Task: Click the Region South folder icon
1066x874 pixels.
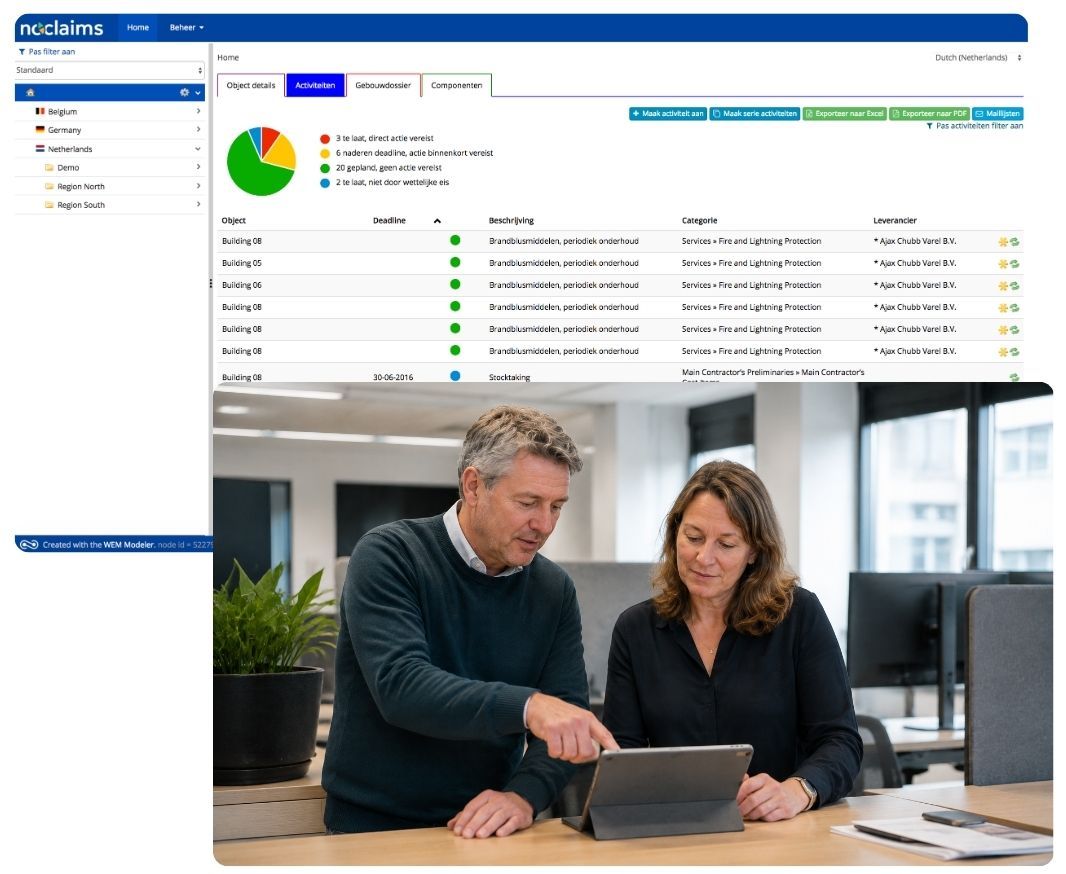Action: 49,205
